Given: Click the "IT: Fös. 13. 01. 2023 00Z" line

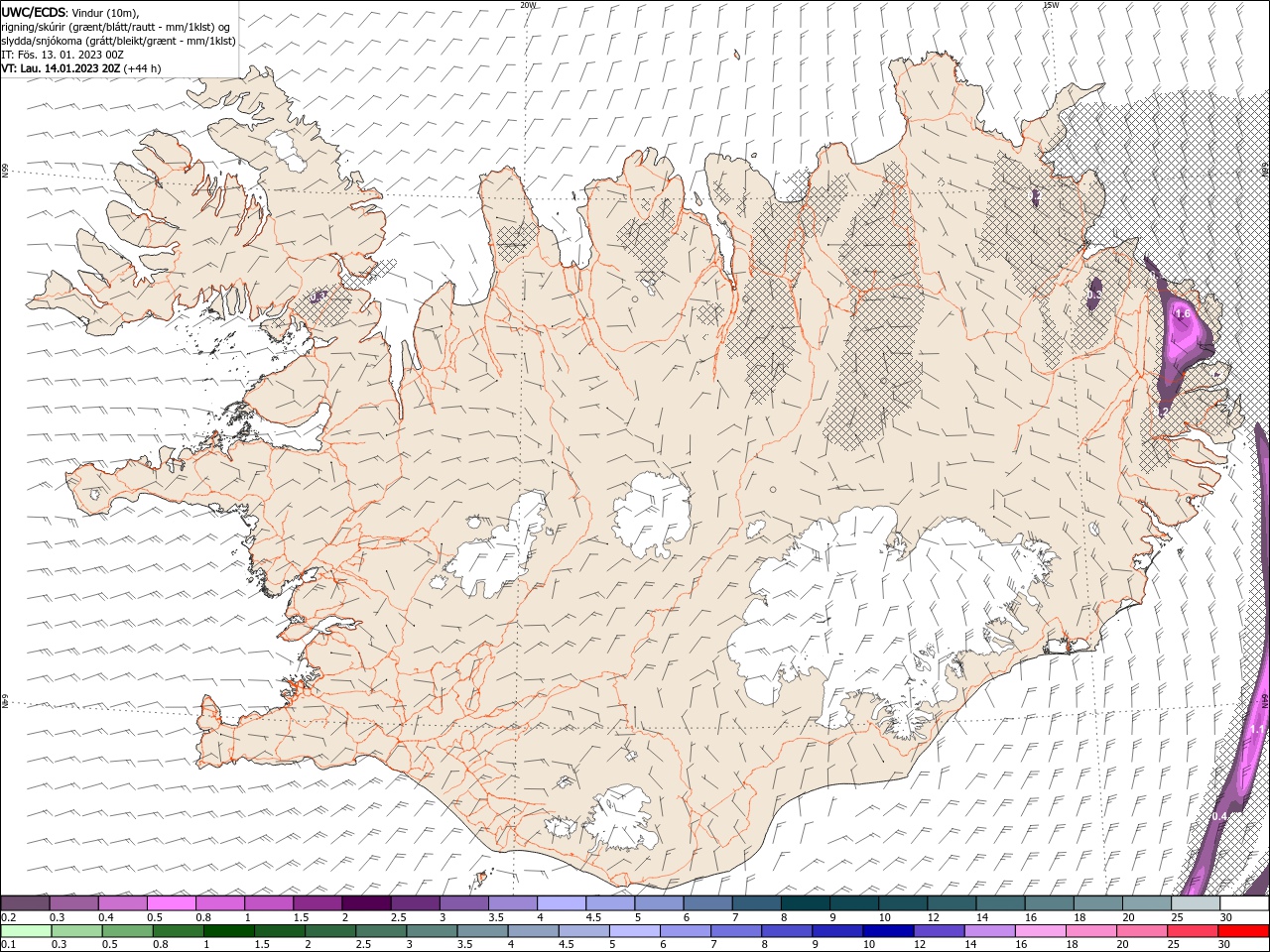Looking at the screenshot, I should point(63,55).
